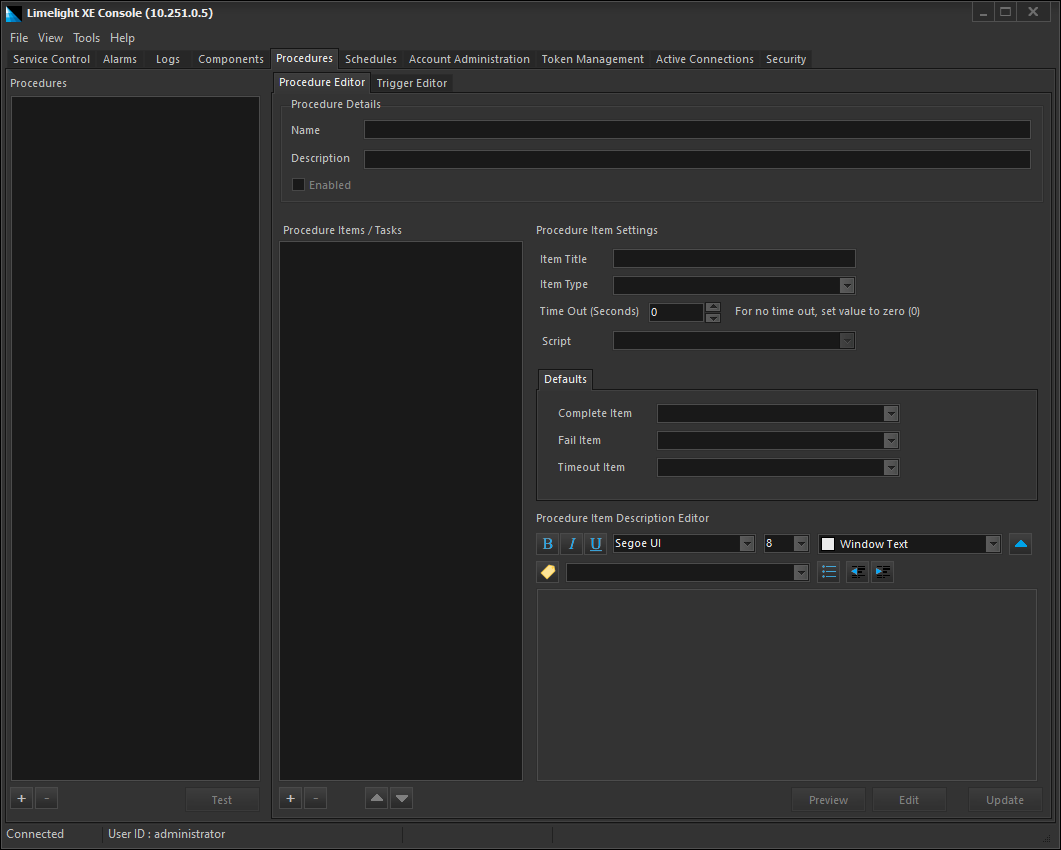The height and width of the screenshot is (850, 1061).
Task: Open the dropdown next to the tag icon
Action: (x=801, y=573)
